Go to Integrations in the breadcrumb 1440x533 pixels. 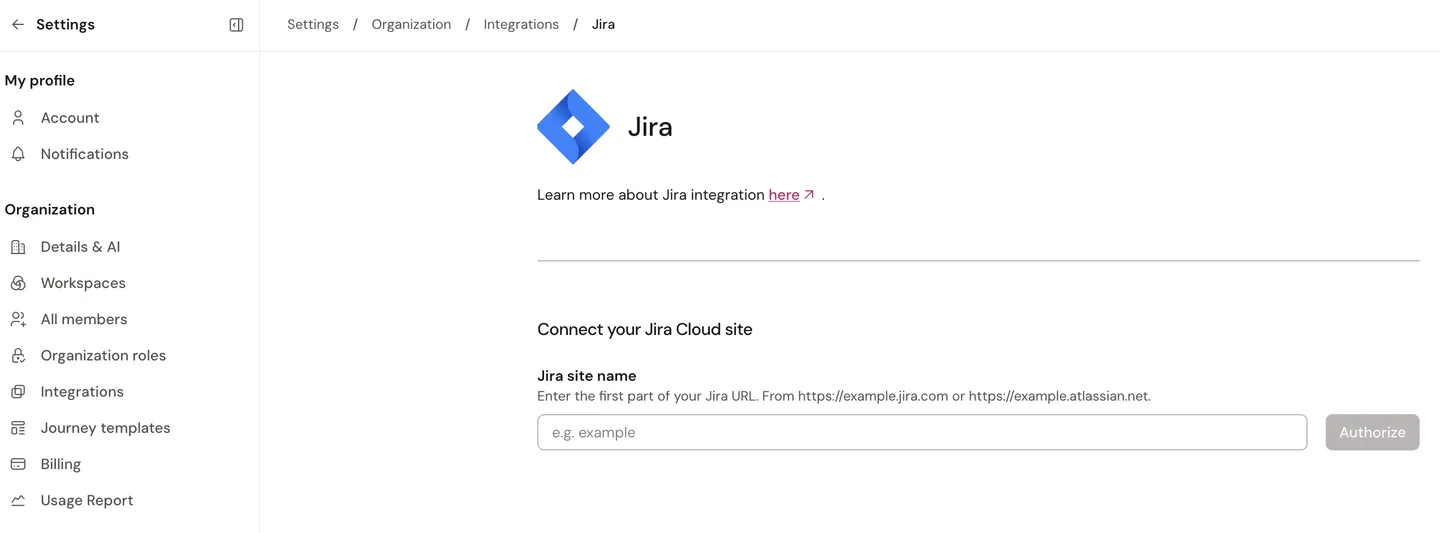tap(521, 24)
